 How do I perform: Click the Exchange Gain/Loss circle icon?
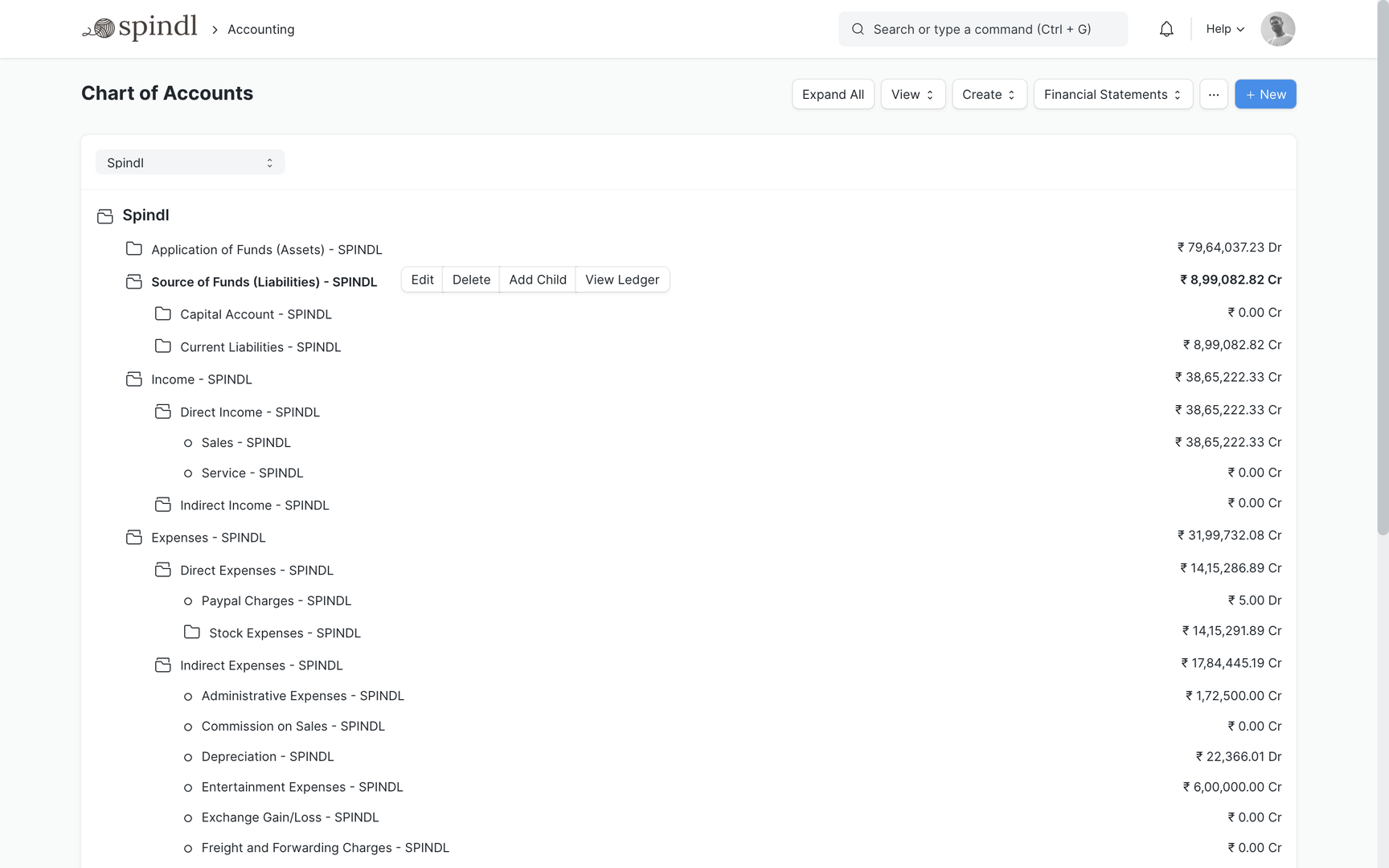pyautogui.click(x=188, y=818)
